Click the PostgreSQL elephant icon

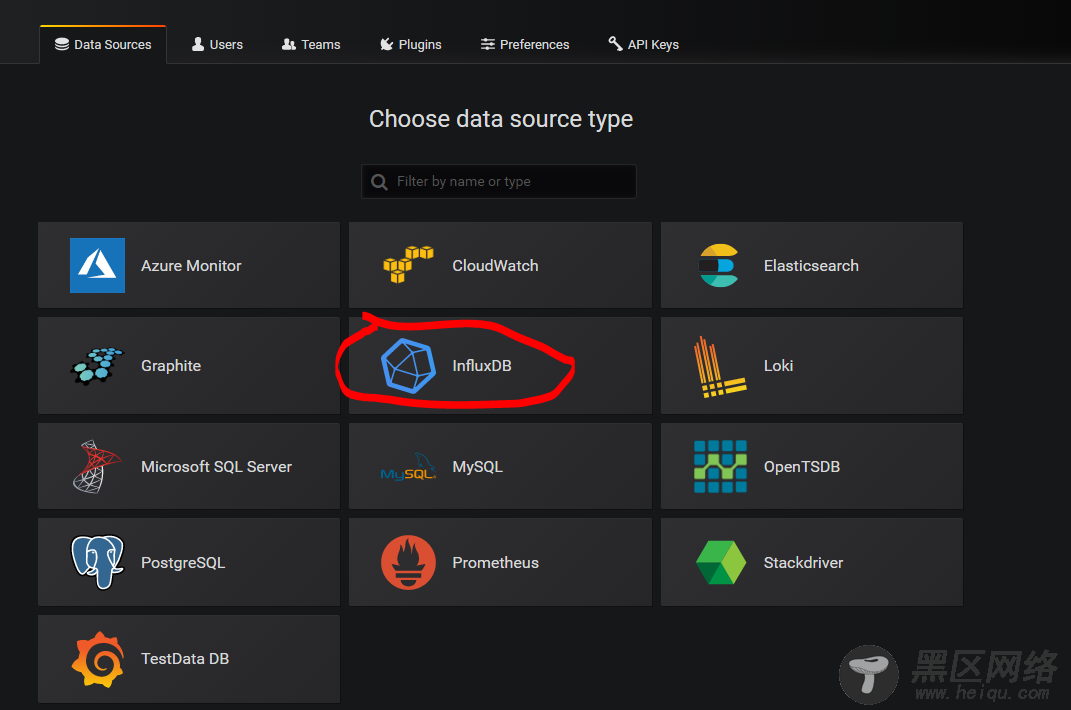pyautogui.click(x=98, y=562)
